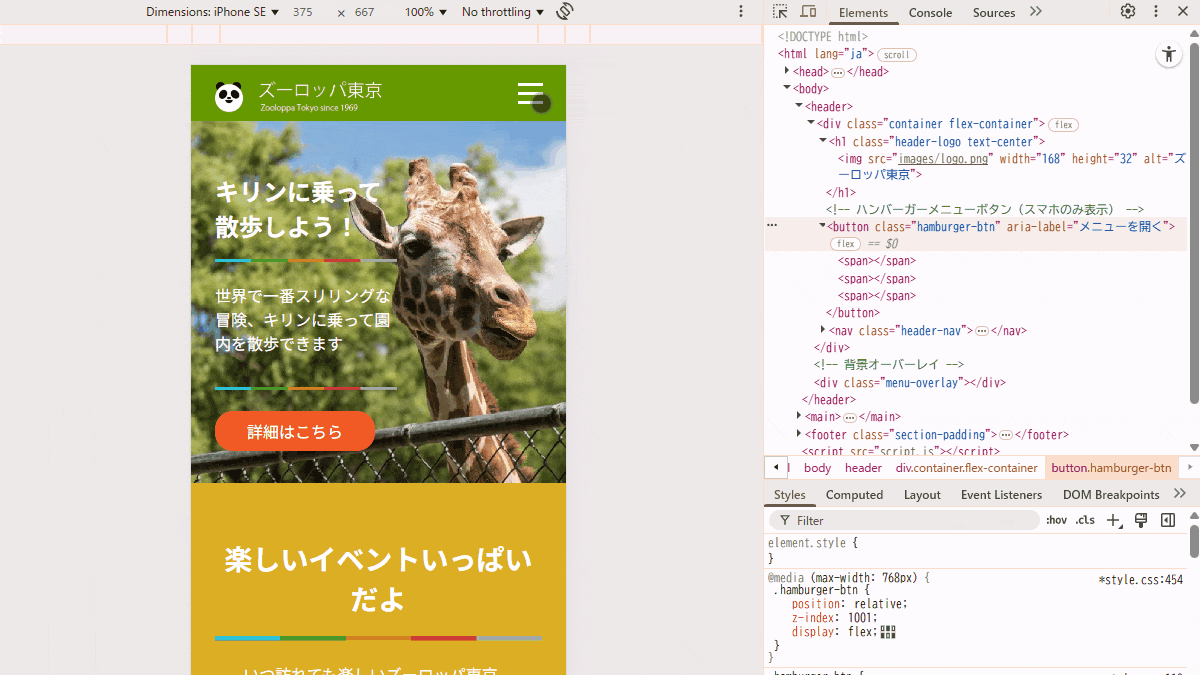Toggle the device toolbar icon
The image size is (1200, 675).
click(808, 12)
